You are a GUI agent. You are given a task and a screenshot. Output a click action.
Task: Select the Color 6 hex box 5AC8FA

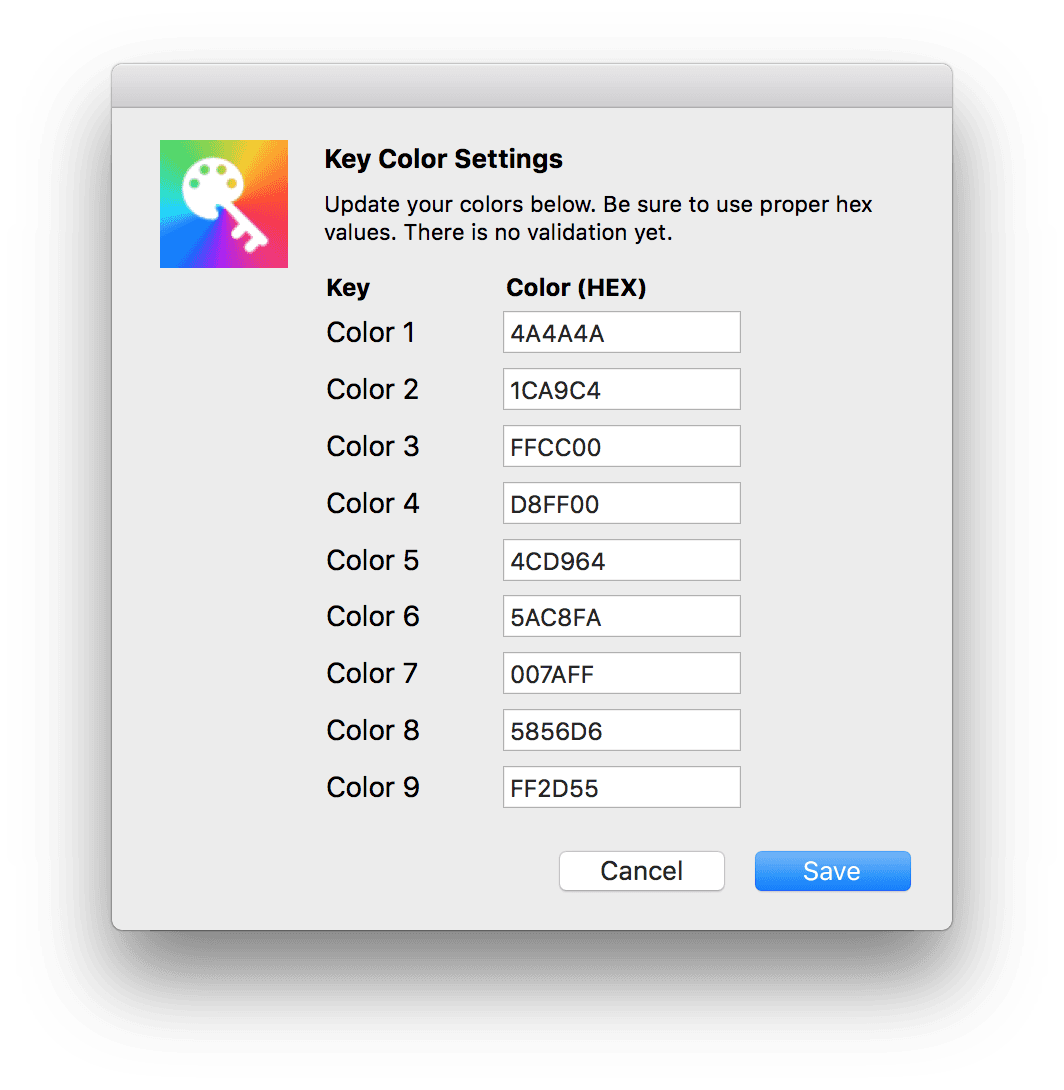[621, 616]
